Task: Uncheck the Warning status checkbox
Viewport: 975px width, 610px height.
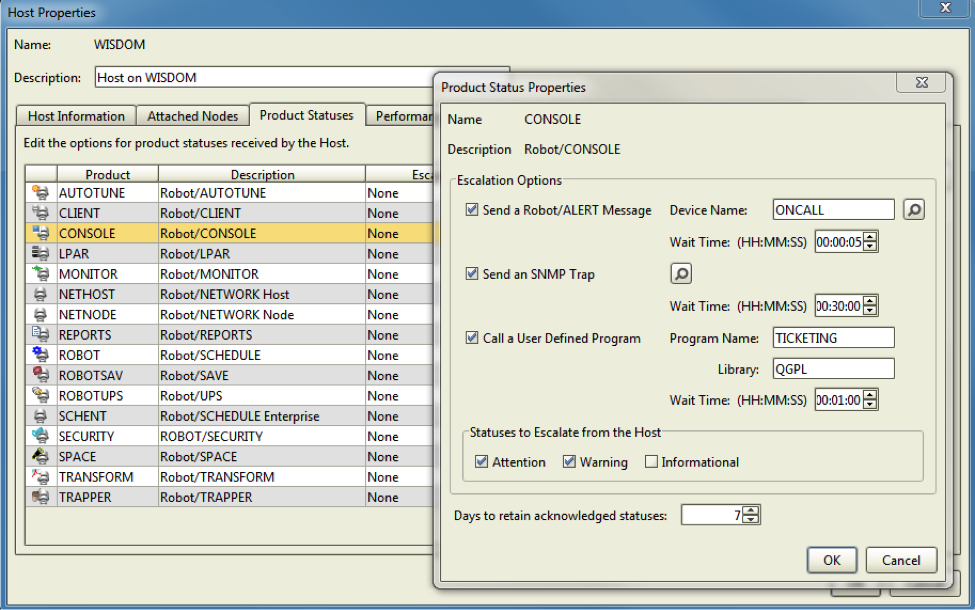Action: coord(569,461)
